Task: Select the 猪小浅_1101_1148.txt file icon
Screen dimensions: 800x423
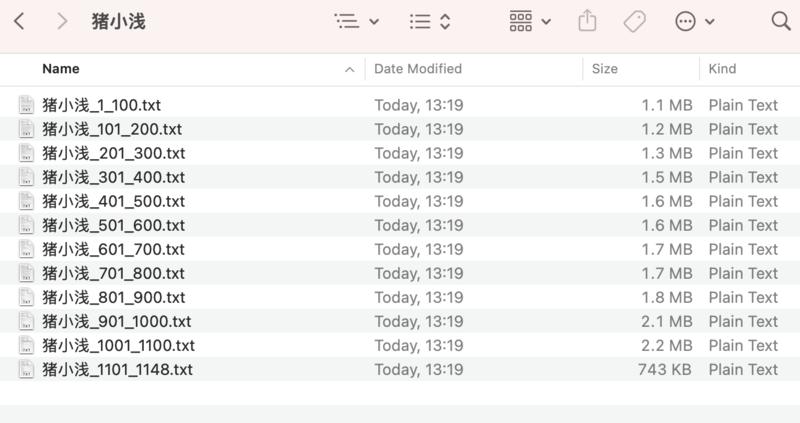Action: (x=26, y=369)
